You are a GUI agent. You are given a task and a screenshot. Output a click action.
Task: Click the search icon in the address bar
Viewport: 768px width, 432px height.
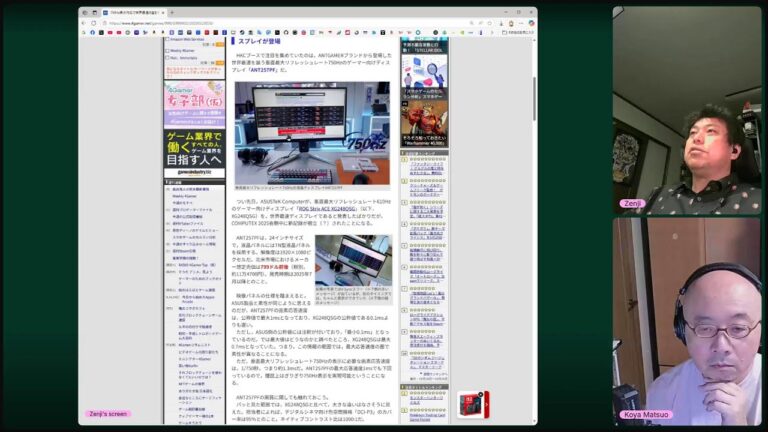(471, 23)
